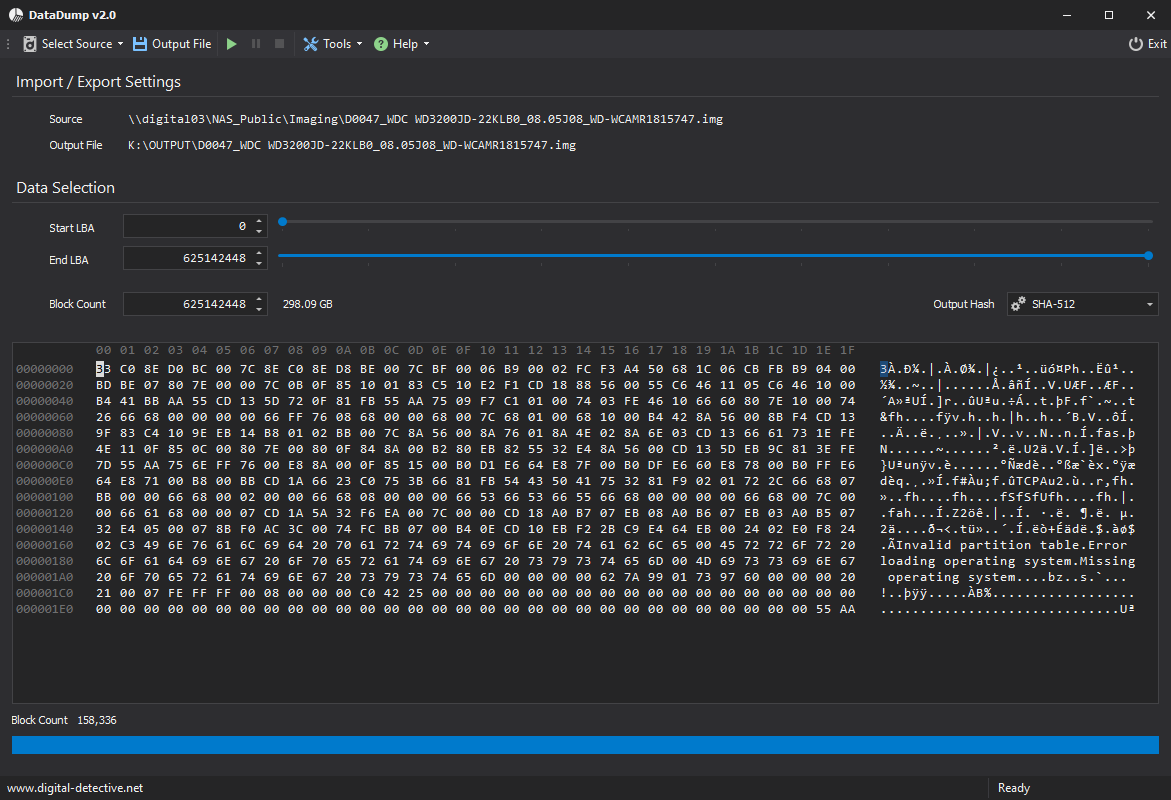Click the Start LBA slider handle
The width and height of the screenshot is (1171, 800).
pos(282,222)
